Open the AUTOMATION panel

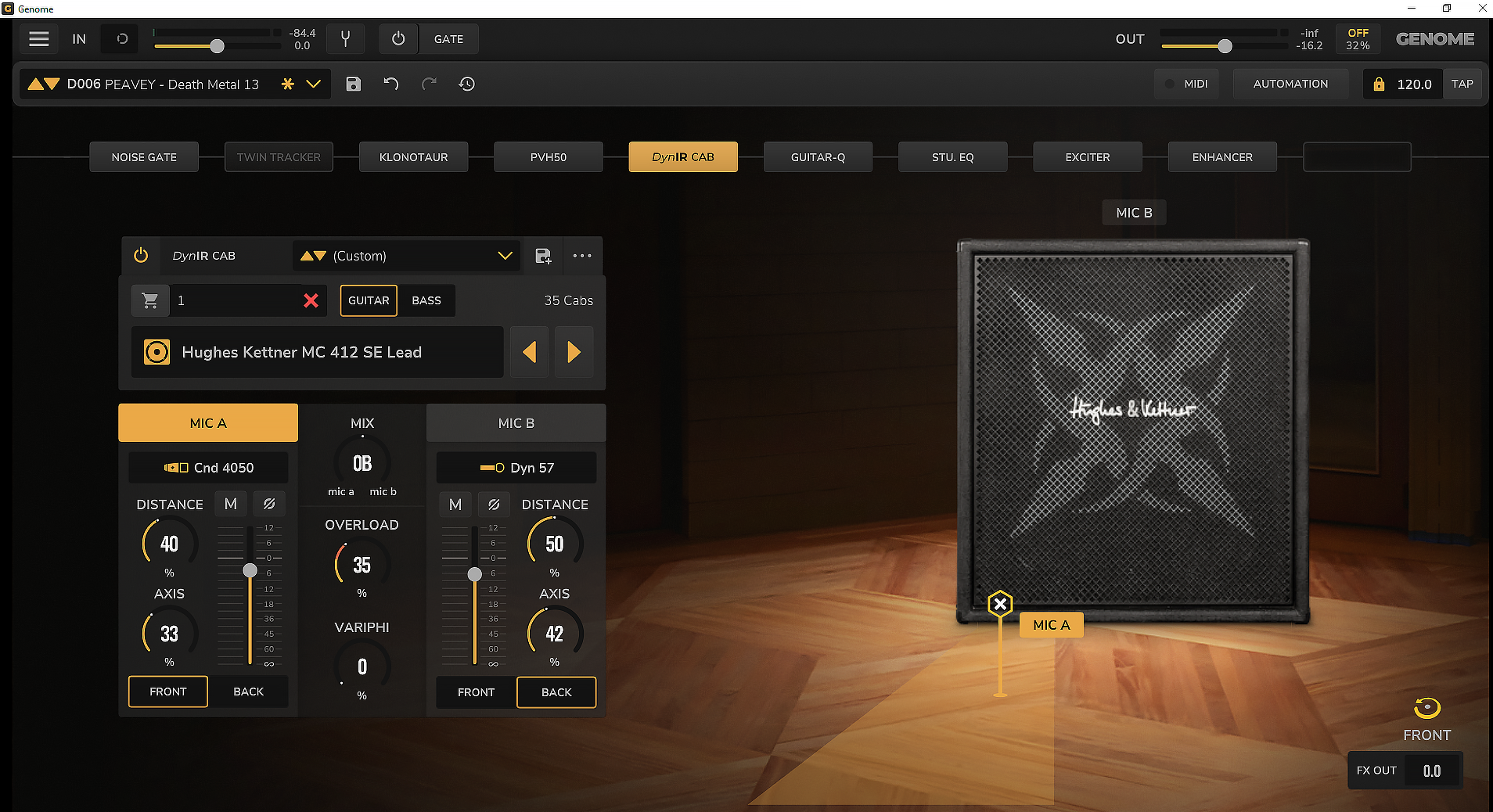click(1290, 84)
